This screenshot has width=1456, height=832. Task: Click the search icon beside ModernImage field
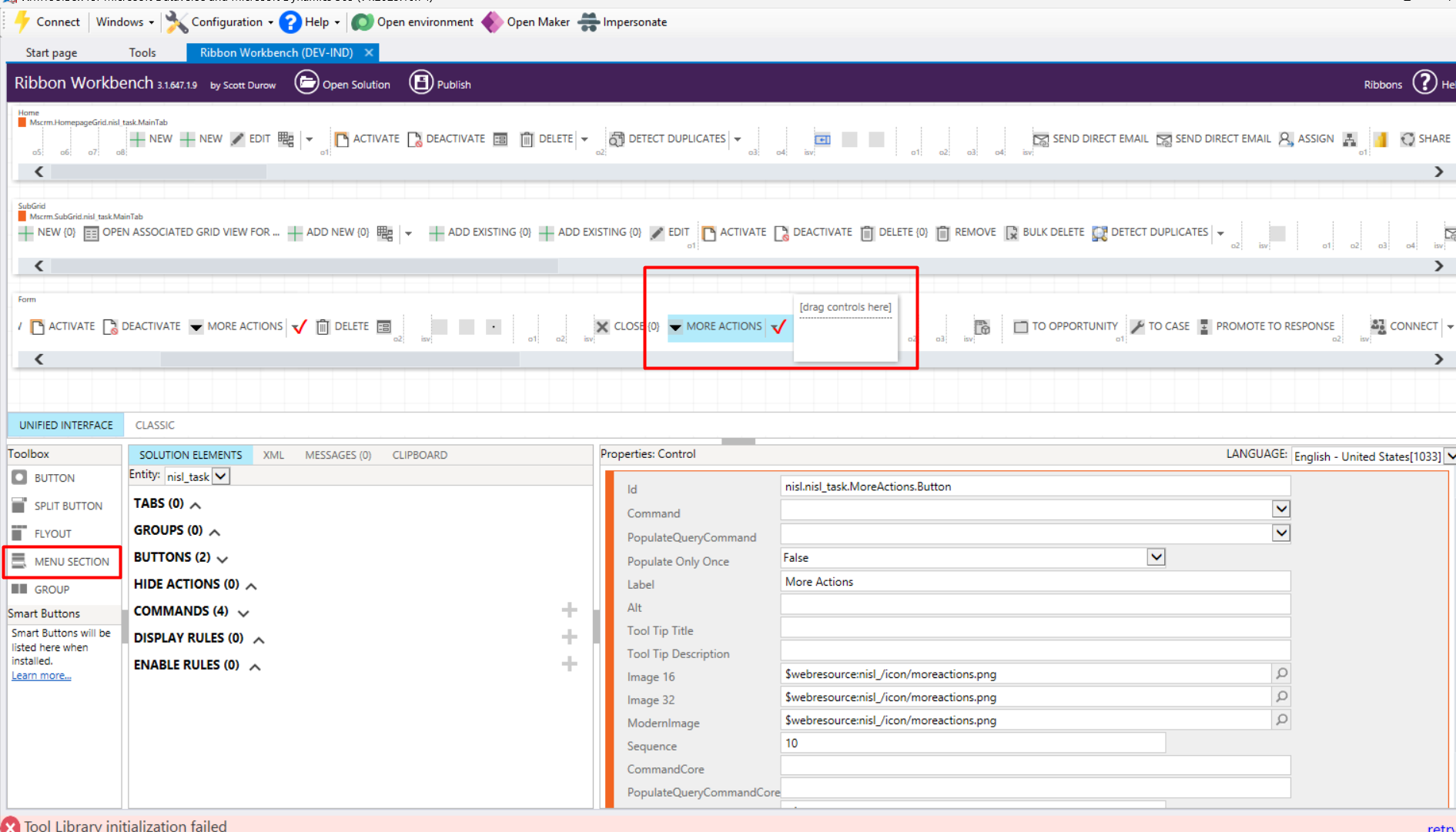click(1281, 720)
